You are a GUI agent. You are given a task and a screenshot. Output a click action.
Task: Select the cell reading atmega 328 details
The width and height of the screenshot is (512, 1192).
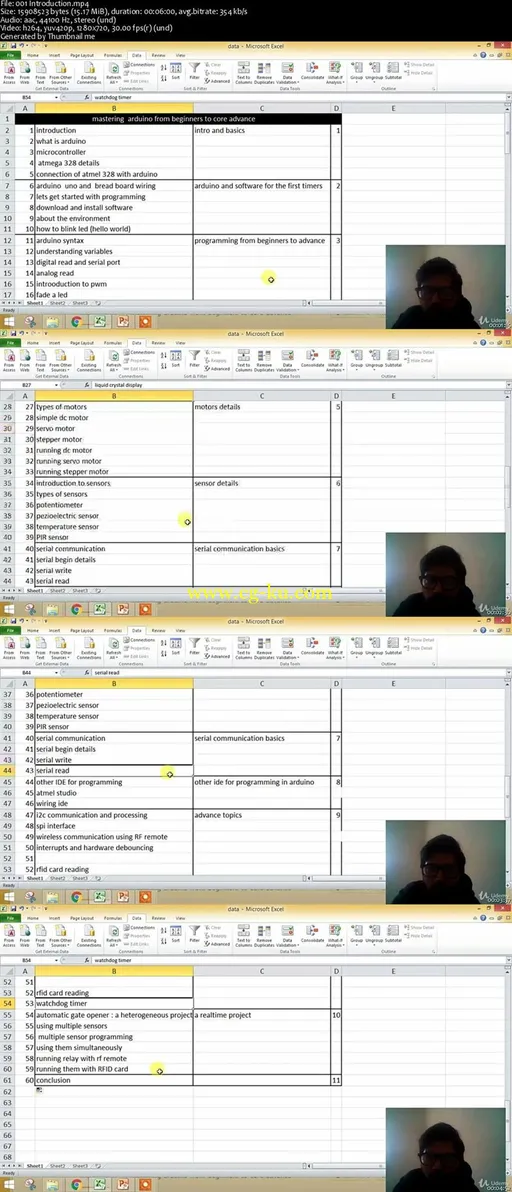click(x=114, y=163)
